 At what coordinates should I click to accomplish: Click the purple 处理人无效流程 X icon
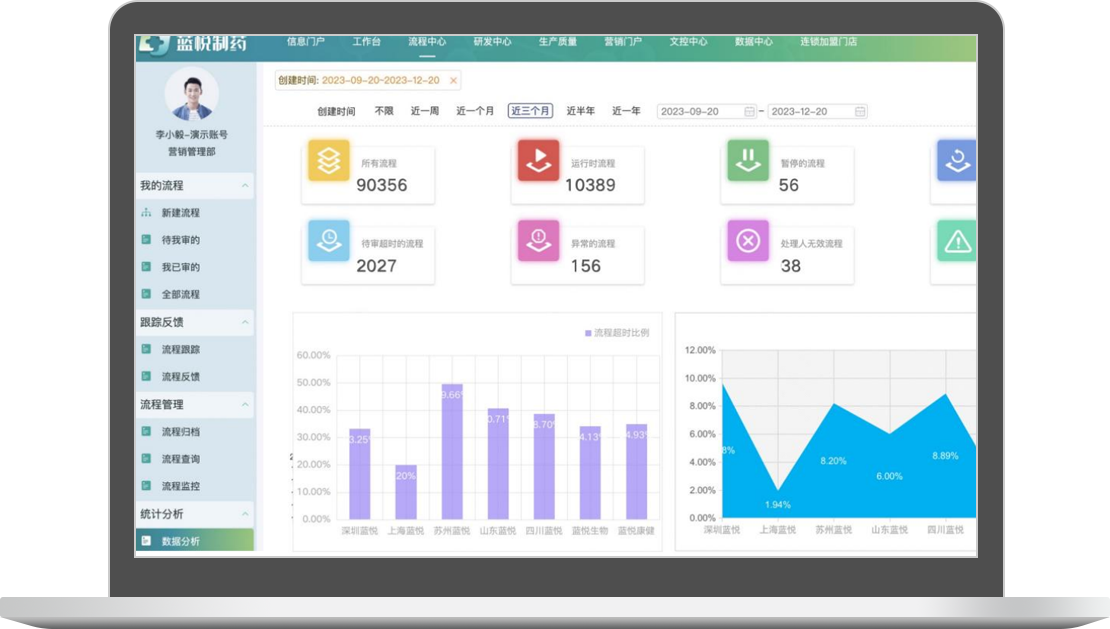tap(748, 241)
